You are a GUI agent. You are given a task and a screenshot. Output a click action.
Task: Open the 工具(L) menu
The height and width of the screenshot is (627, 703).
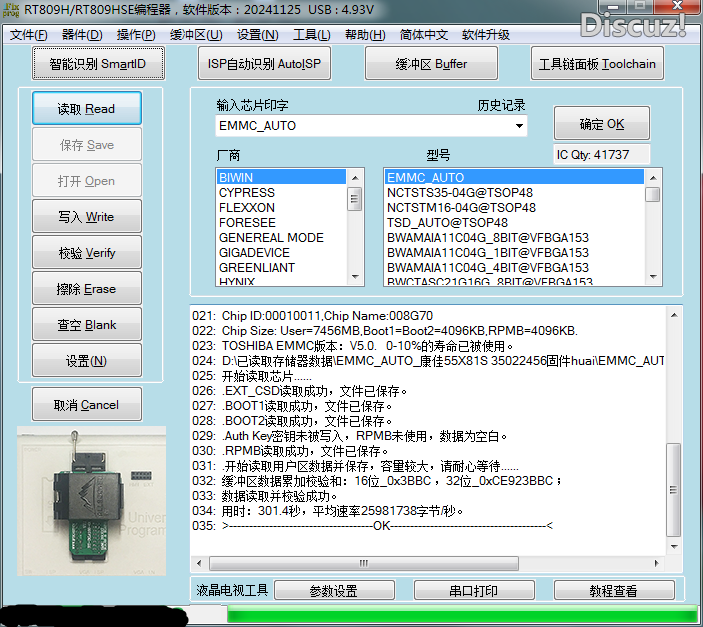[312, 35]
